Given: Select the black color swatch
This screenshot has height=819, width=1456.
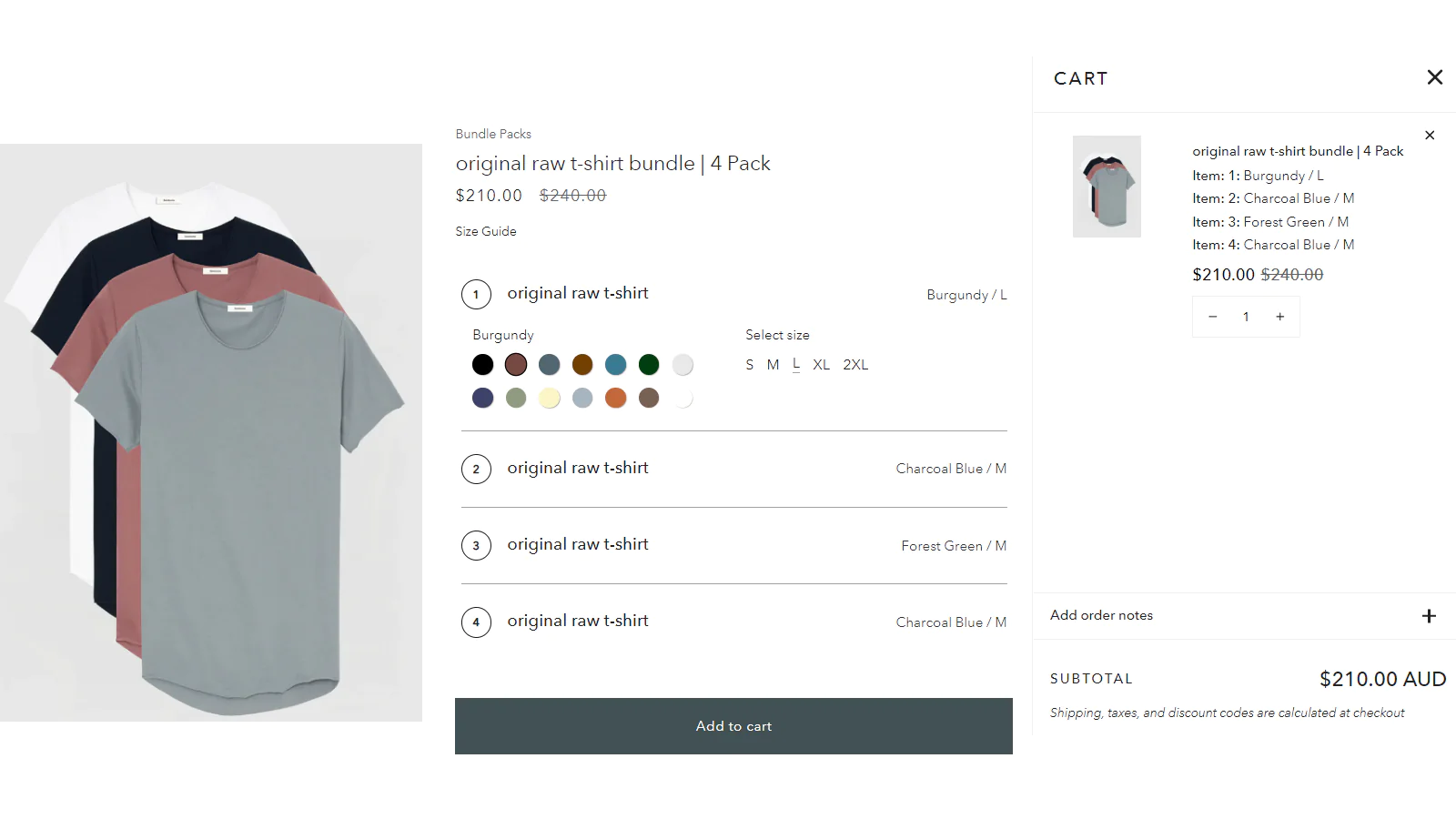Looking at the screenshot, I should [x=482, y=365].
